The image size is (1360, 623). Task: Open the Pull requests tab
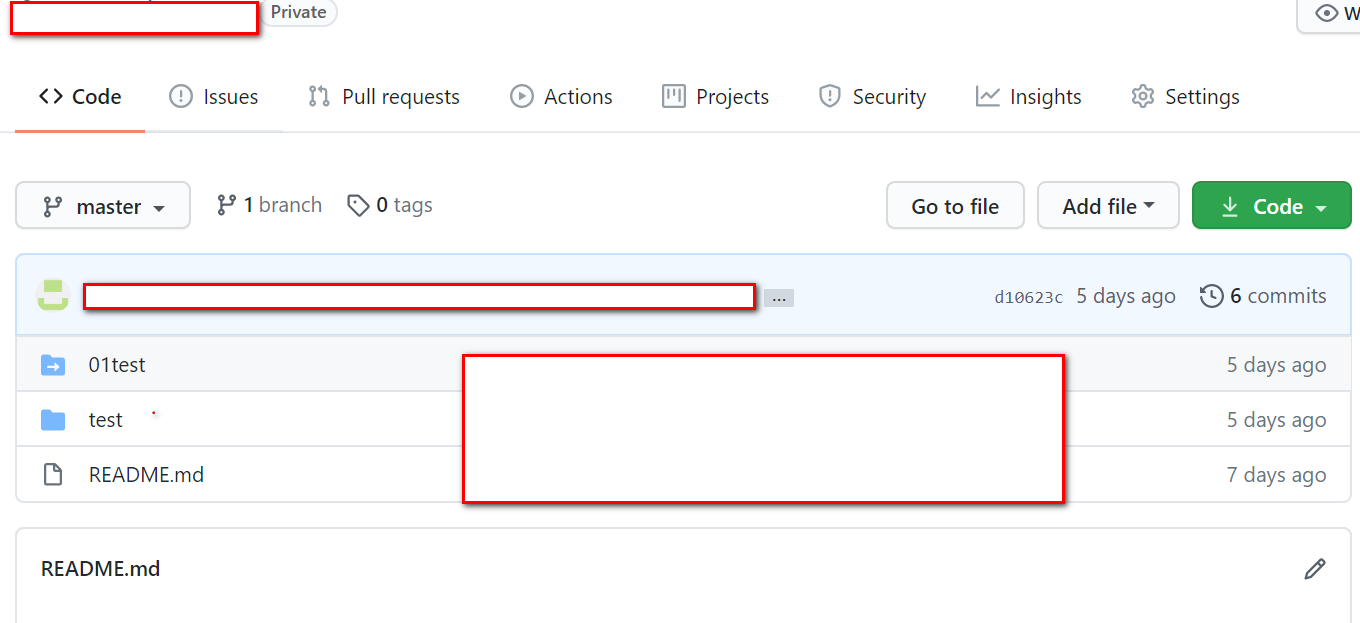(x=384, y=97)
